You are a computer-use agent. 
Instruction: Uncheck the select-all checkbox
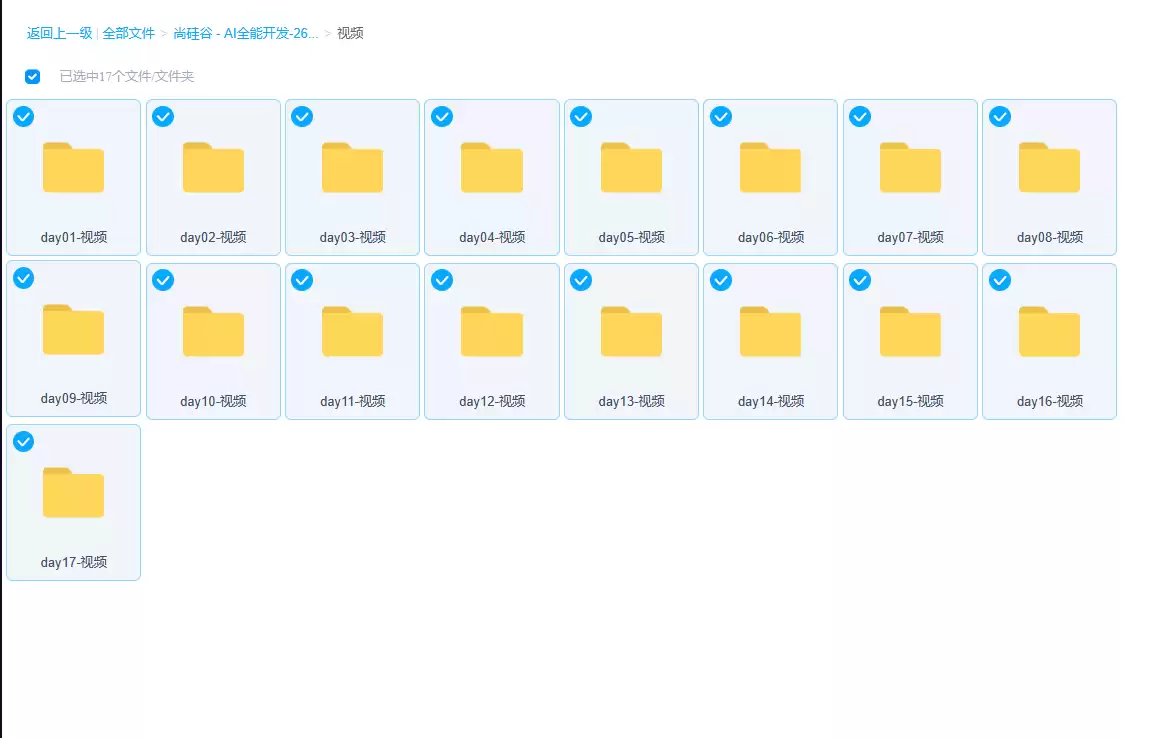[x=32, y=77]
